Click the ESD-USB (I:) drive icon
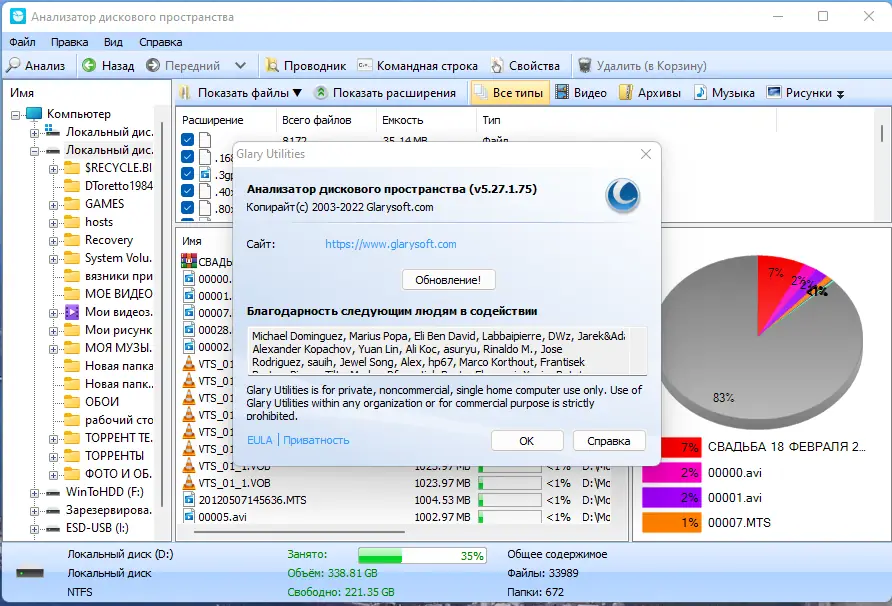Screen dimensions: 892x606 (x=53, y=529)
